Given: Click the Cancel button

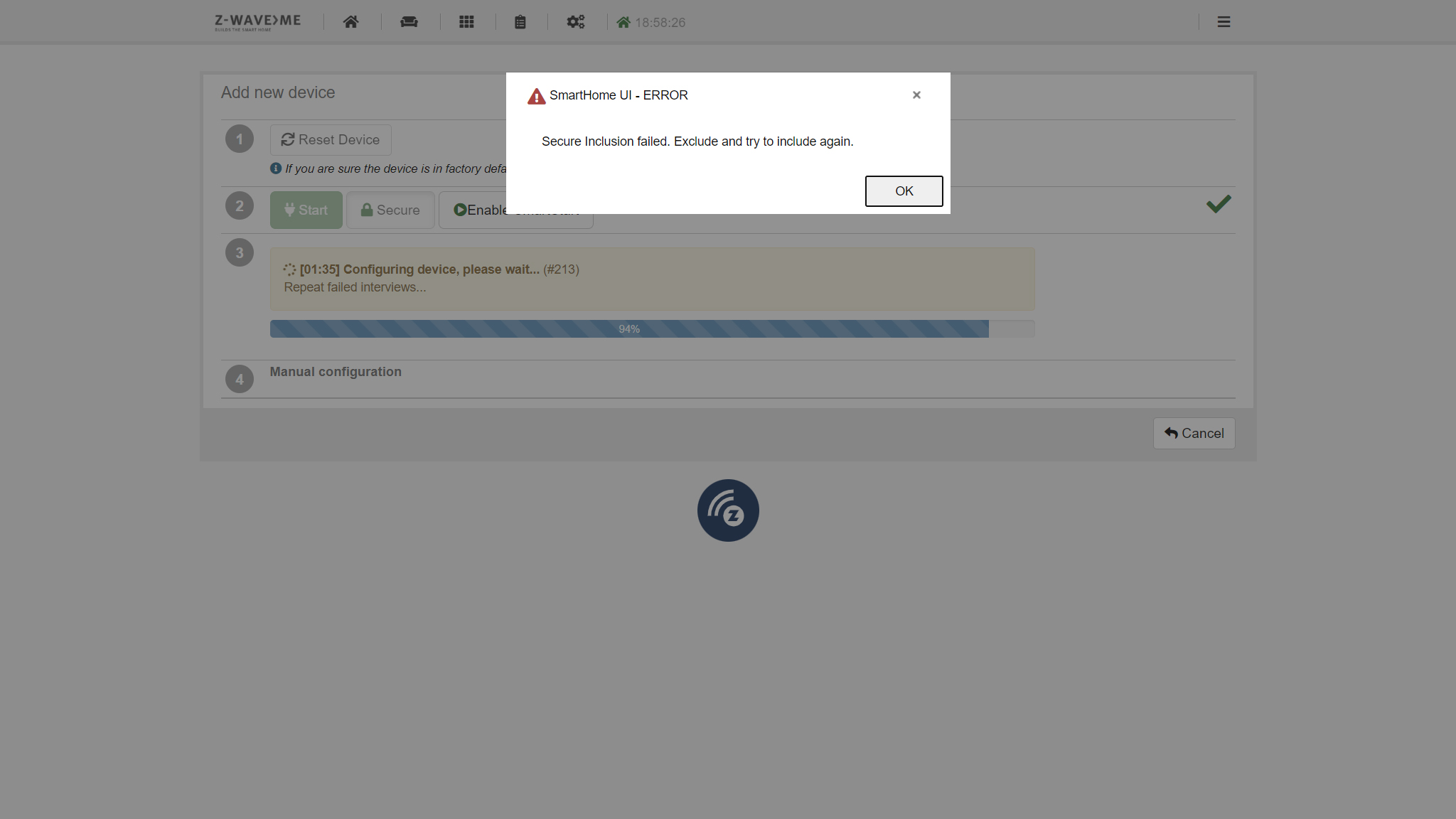Looking at the screenshot, I should coord(1194,434).
